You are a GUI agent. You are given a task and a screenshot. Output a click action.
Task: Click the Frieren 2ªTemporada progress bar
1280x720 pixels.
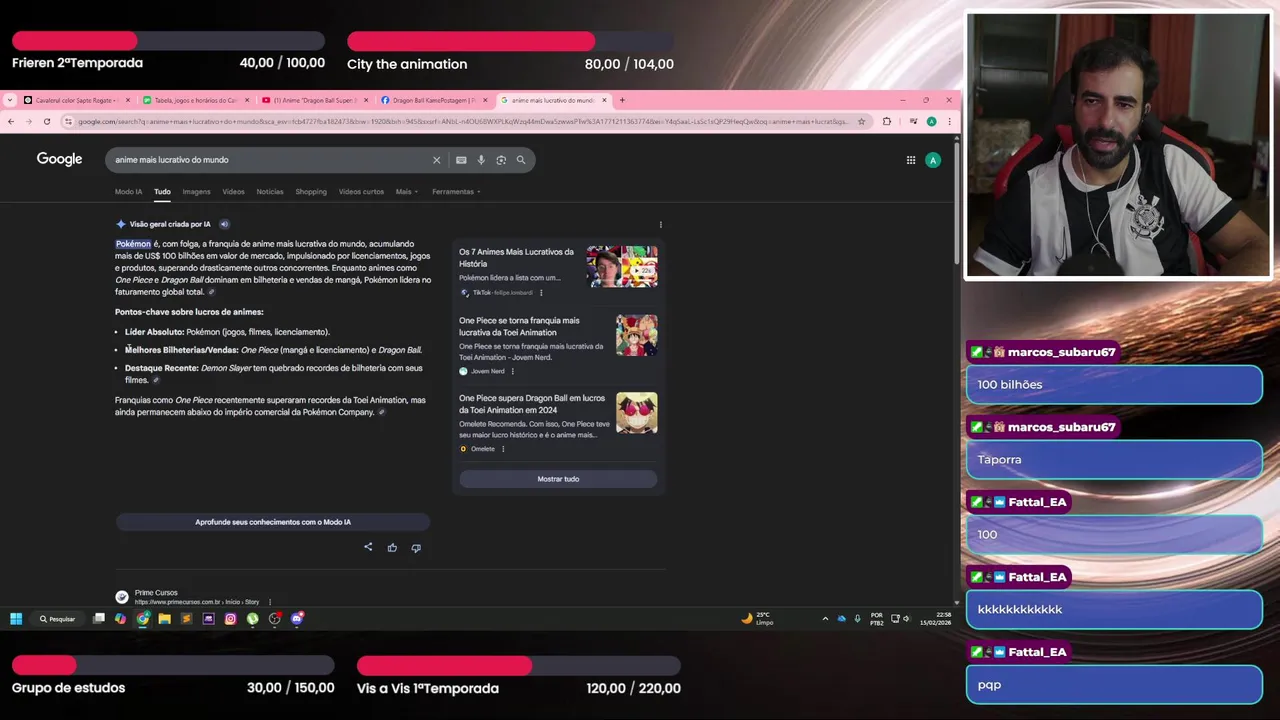[x=168, y=41]
